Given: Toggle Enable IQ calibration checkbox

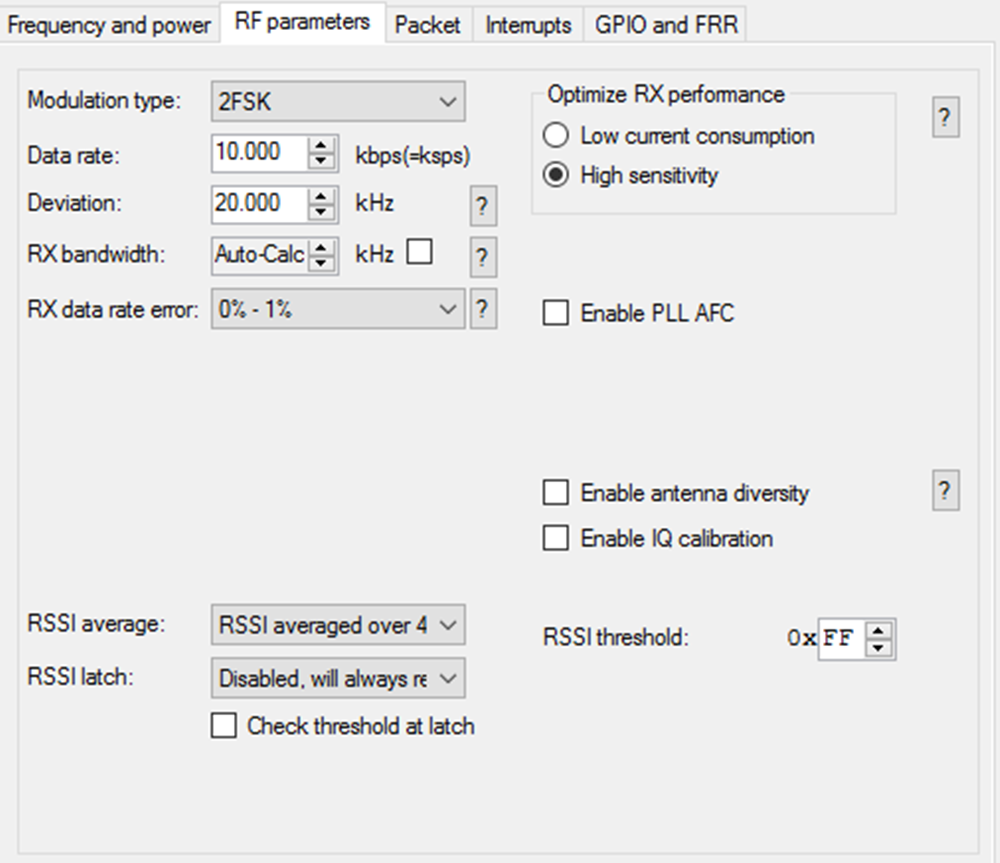Looking at the screenshot, I should tap(554, 538).
